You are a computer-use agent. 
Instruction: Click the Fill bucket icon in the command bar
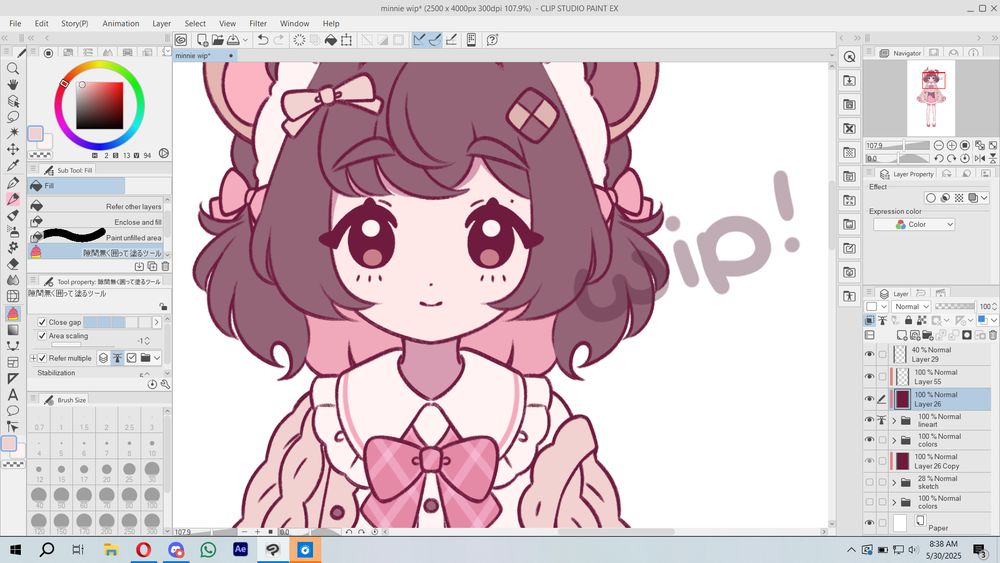[x=330, y=40]
